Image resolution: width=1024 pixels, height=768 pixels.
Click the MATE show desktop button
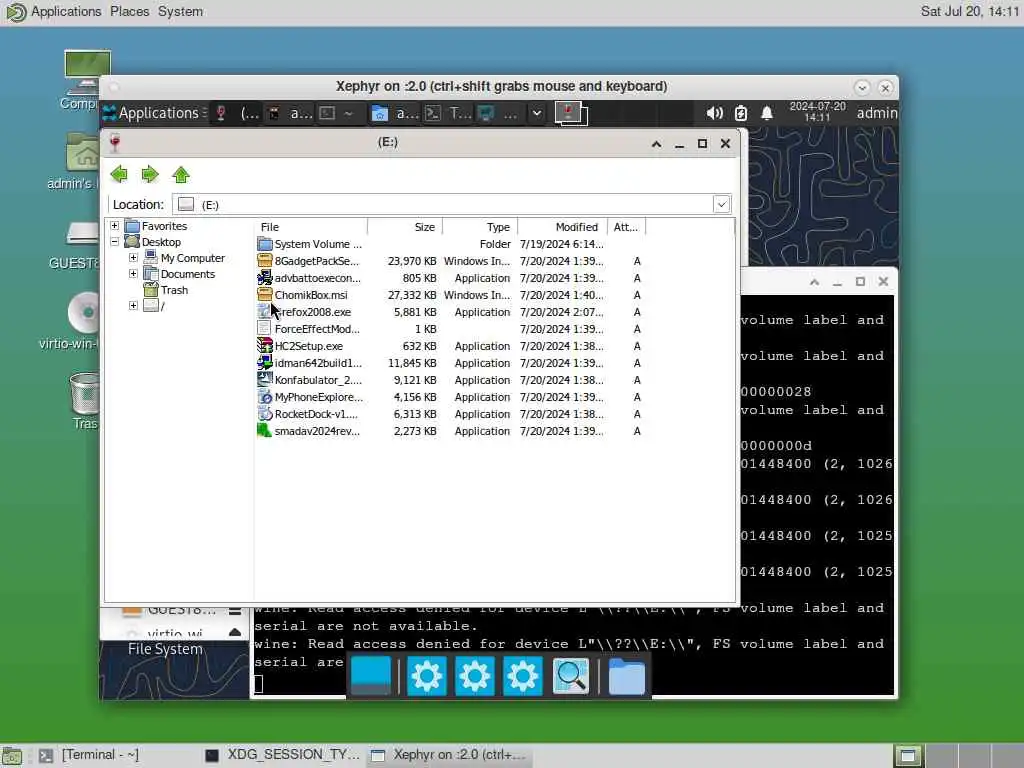click(x=12, y=756)
